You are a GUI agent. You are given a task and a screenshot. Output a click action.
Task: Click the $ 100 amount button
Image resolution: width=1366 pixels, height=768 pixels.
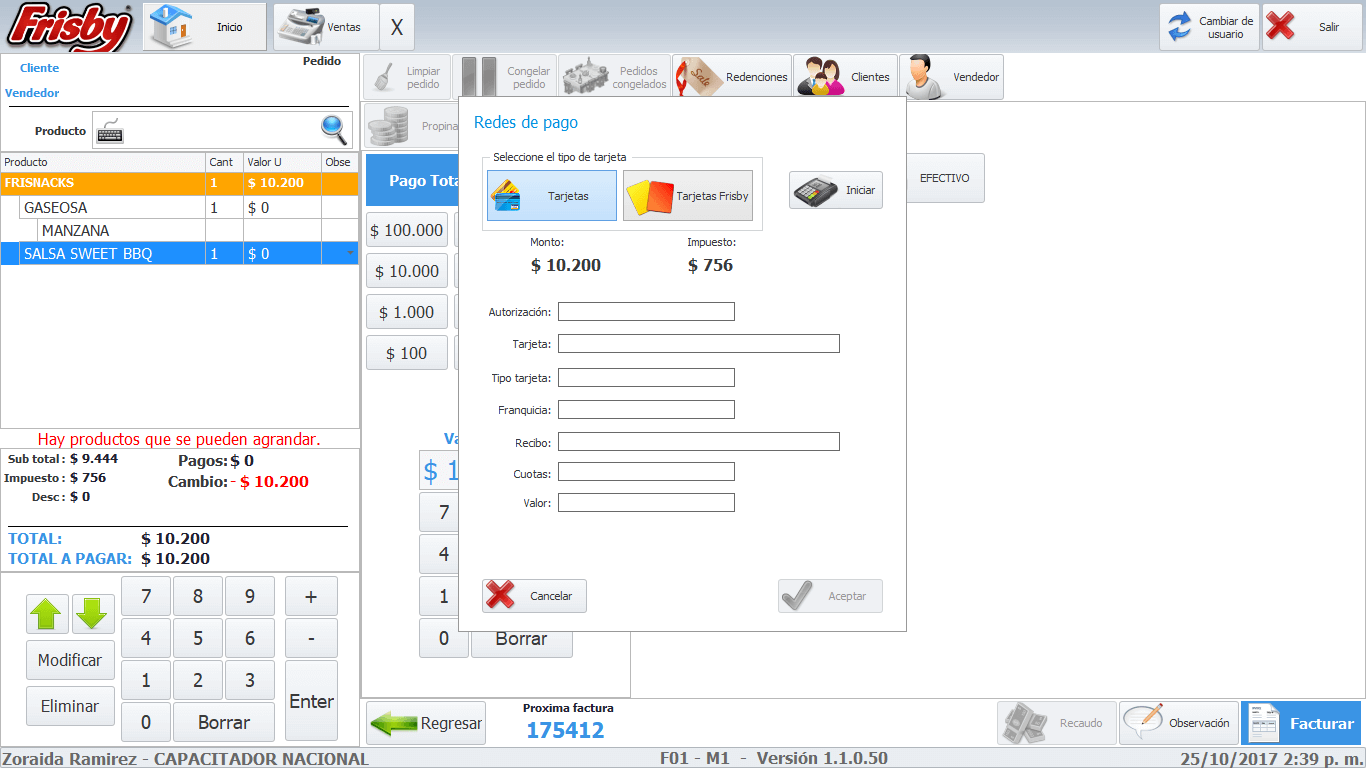point(407,353)
